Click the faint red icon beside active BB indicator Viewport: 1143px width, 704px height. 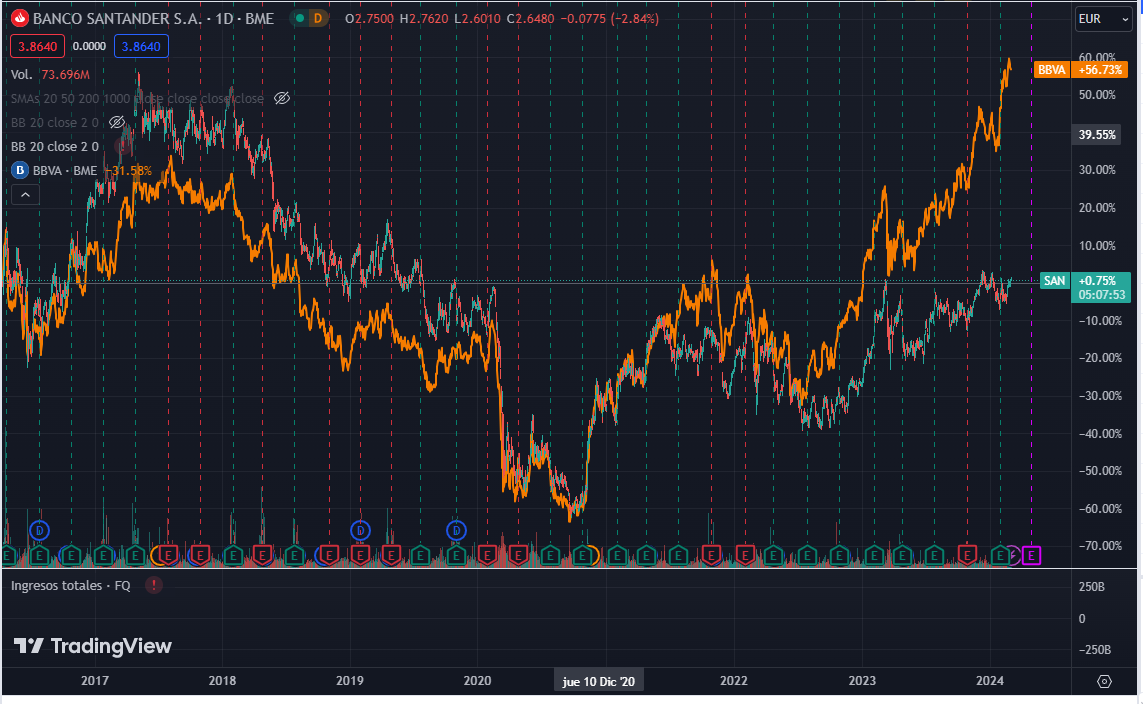click(x=124, y=146)
